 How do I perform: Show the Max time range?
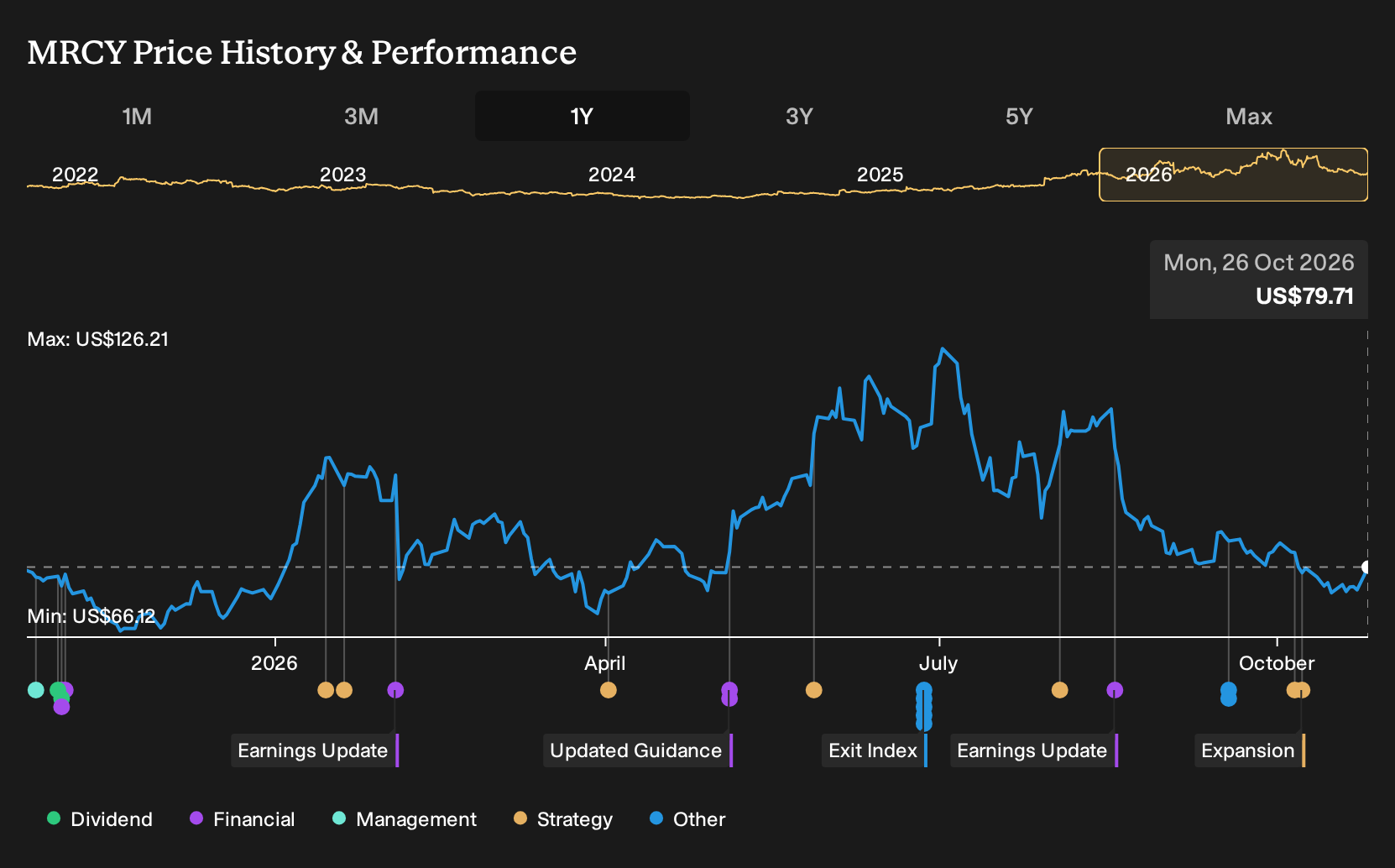pyautogui.click(x=1249, y=116)
